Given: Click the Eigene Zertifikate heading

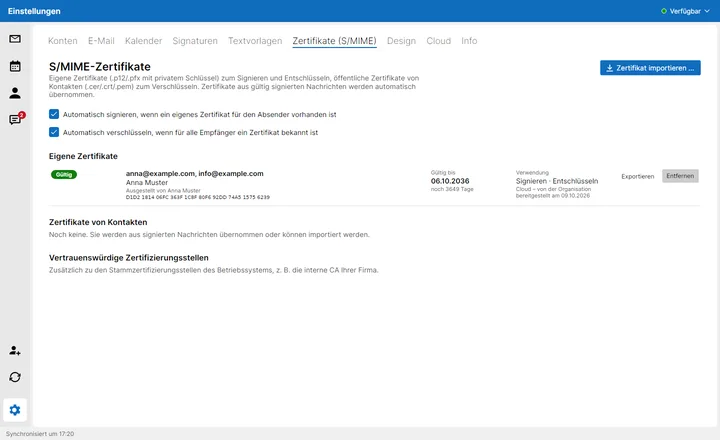Looking at the screenshot, I should click(83, 156).
